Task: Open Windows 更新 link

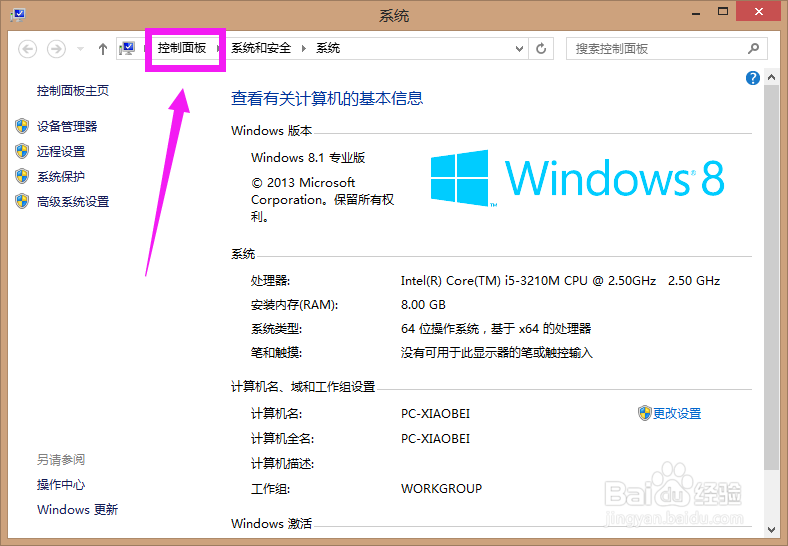Action: coord(77,510)
